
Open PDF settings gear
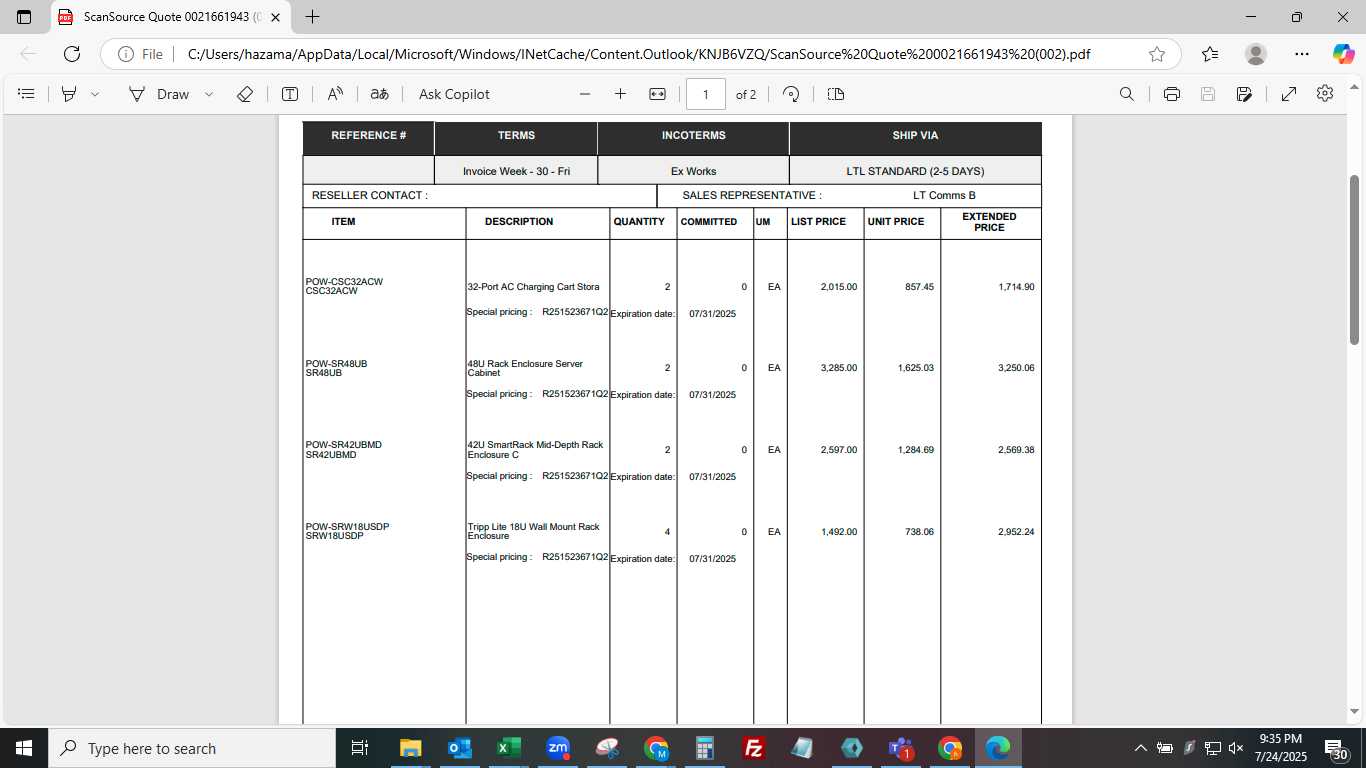point(1325,94)
